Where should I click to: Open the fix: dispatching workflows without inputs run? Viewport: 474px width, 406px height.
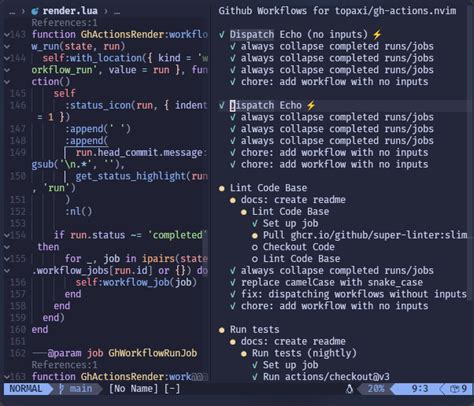tap(354, 294)
